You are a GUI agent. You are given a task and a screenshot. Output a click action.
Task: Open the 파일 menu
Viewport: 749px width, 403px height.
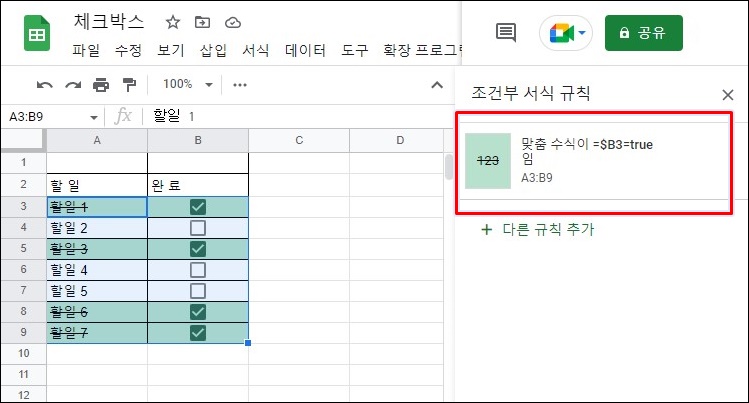pyautogui.click(x=86, y=50)
